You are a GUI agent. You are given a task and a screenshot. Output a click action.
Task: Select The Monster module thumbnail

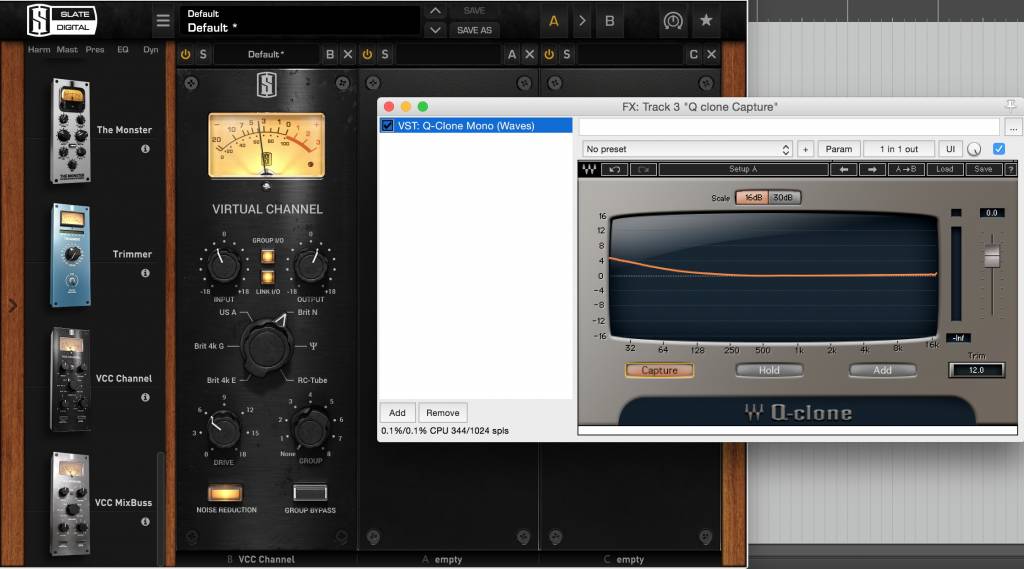click(71, 131)
